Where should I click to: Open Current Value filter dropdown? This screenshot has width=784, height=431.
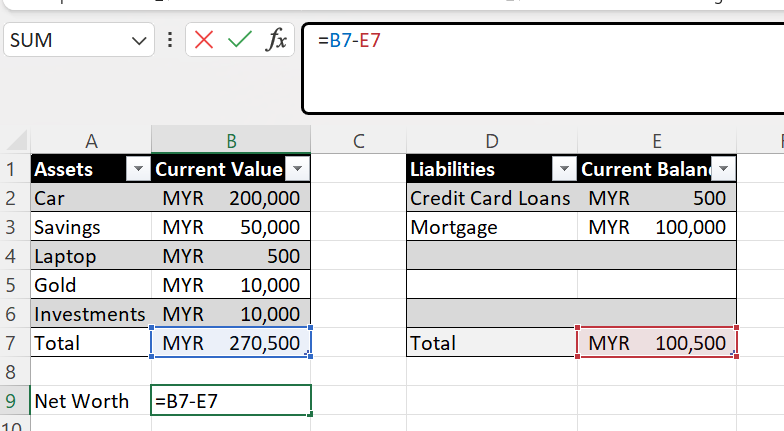pos(297,169)
